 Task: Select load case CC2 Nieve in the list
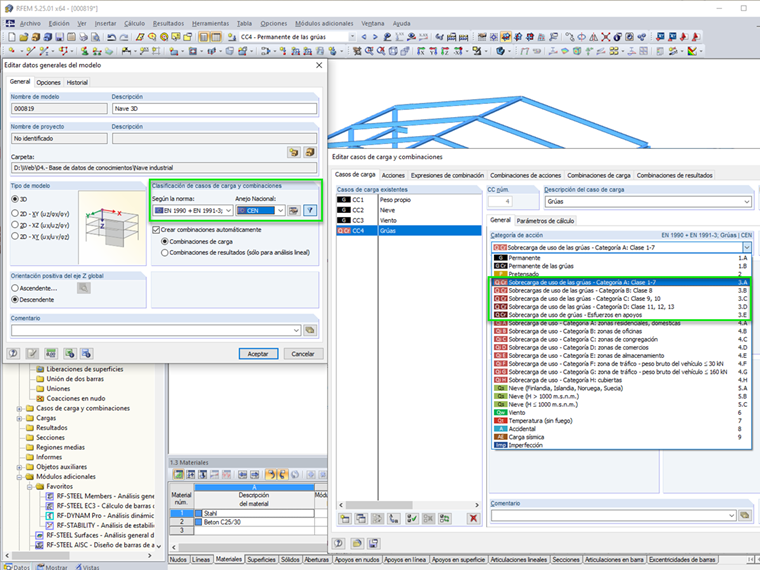pyautogui.click(x=409, y=210)
